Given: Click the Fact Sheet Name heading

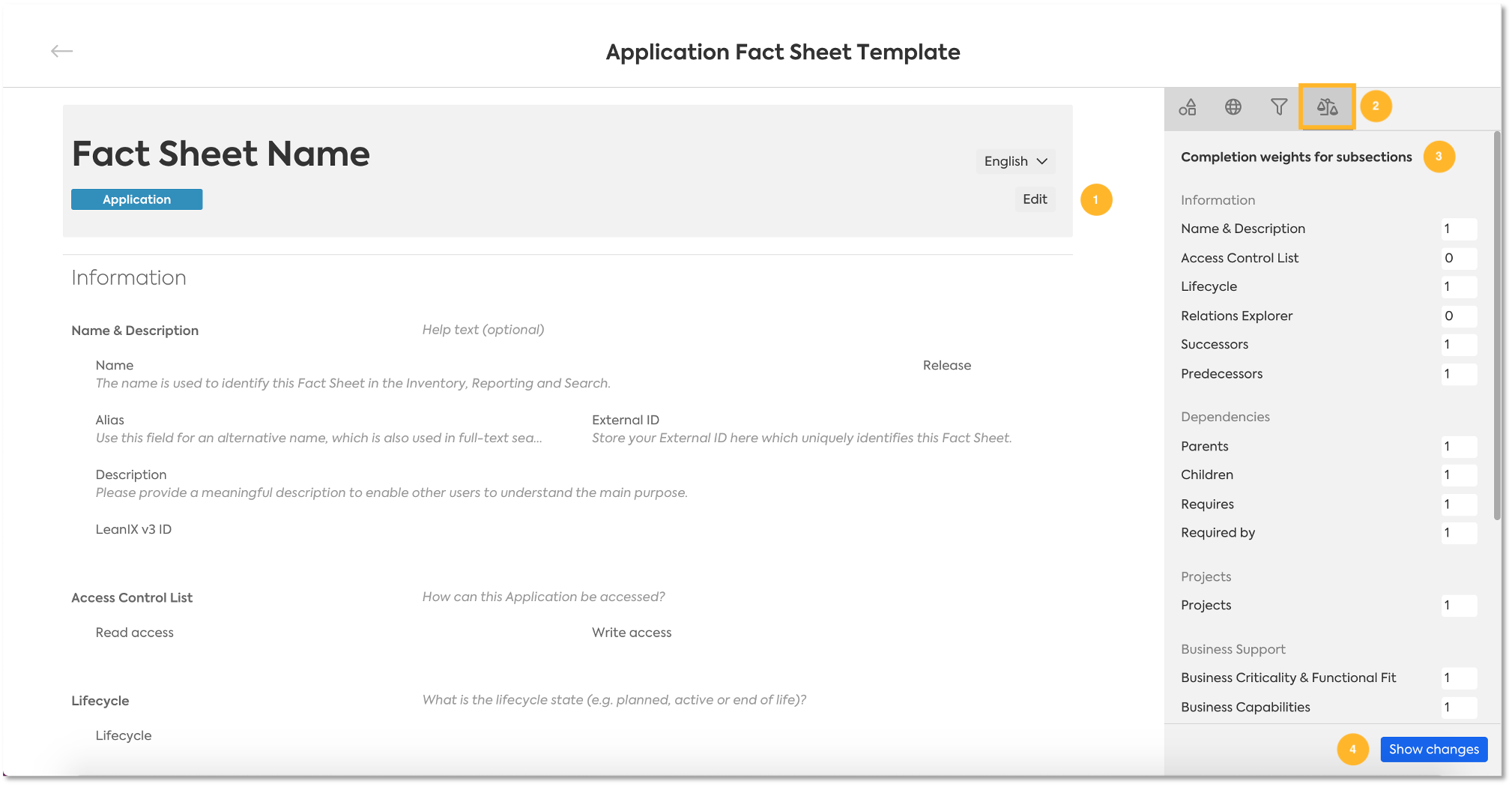Looking at the screenshot, I should pyautogui.click(x=220, y=154).
